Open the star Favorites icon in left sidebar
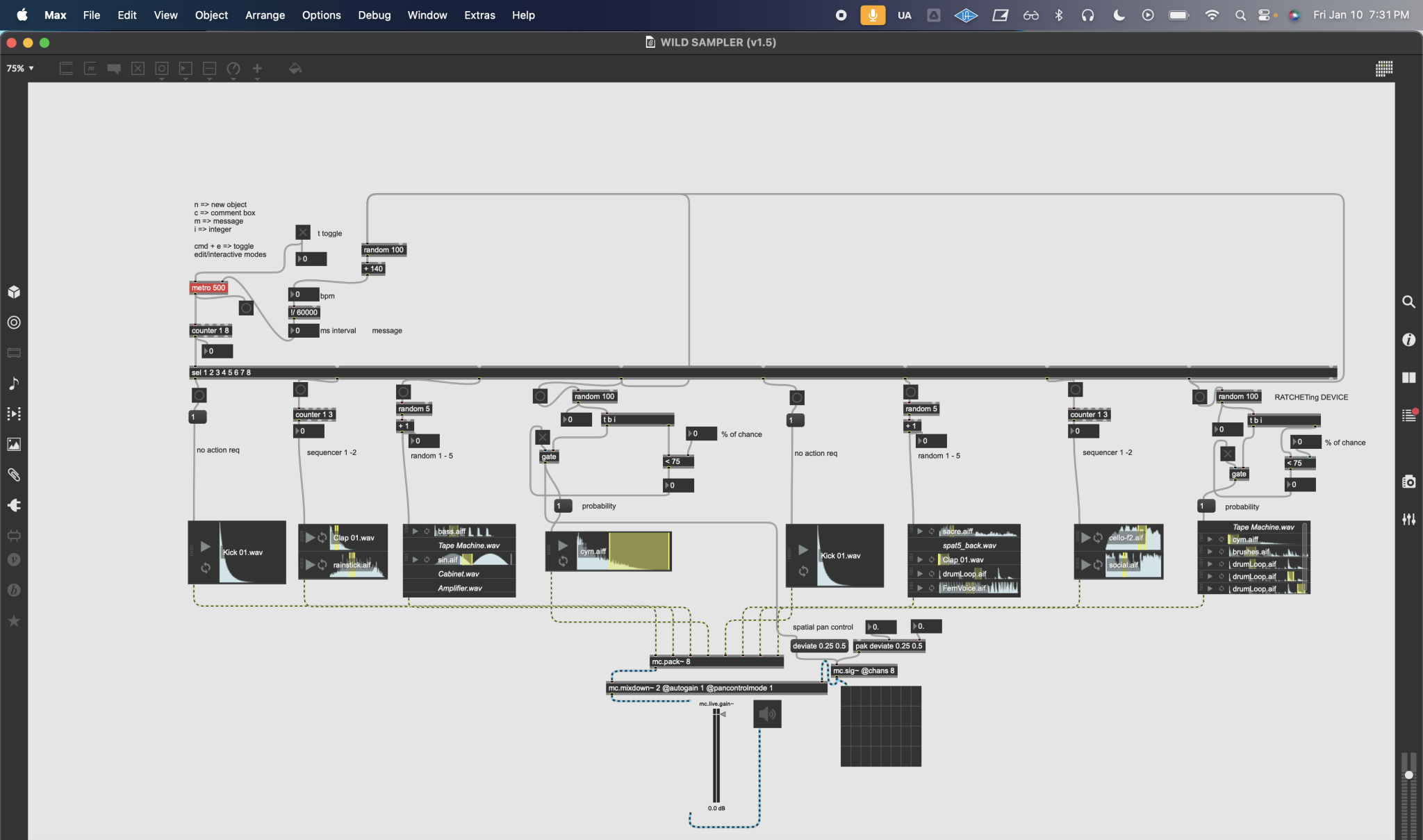The height and width of the screenshot is (840, 1423). click(14, 620)
